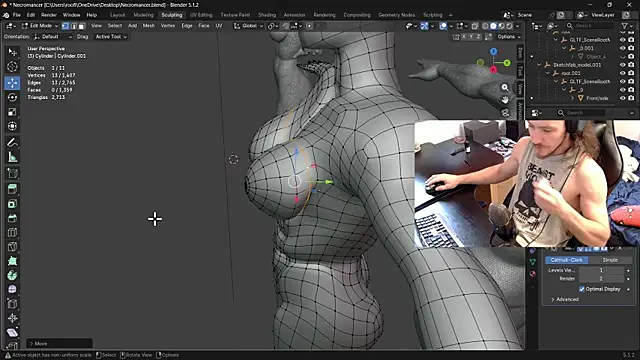The width and height of the screenshot is (640, 360).
Task: Select the Loop Cut tool
Action: (x=13, y=232)
